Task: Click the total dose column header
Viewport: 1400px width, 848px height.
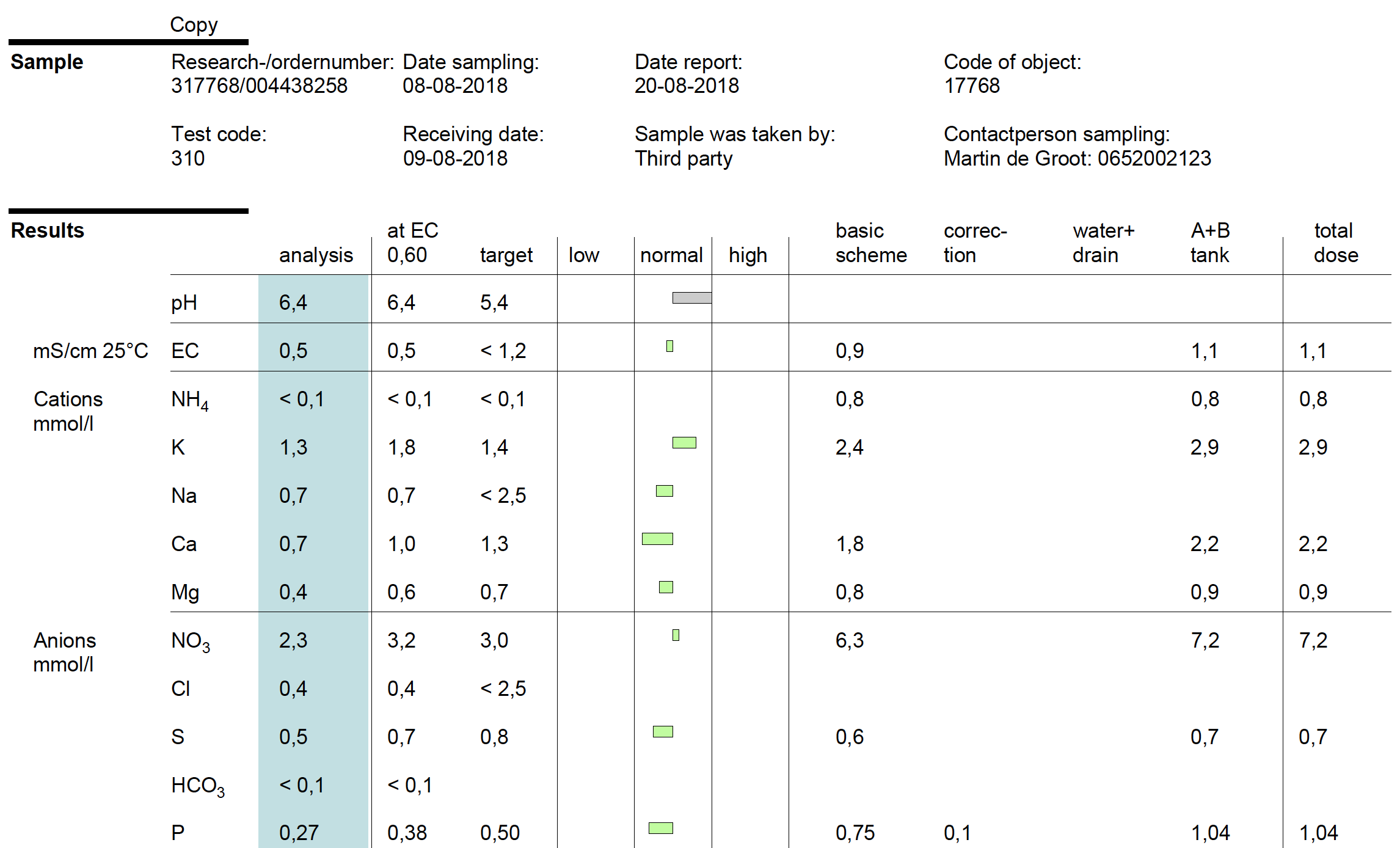Action: [x=1336, y=243]
